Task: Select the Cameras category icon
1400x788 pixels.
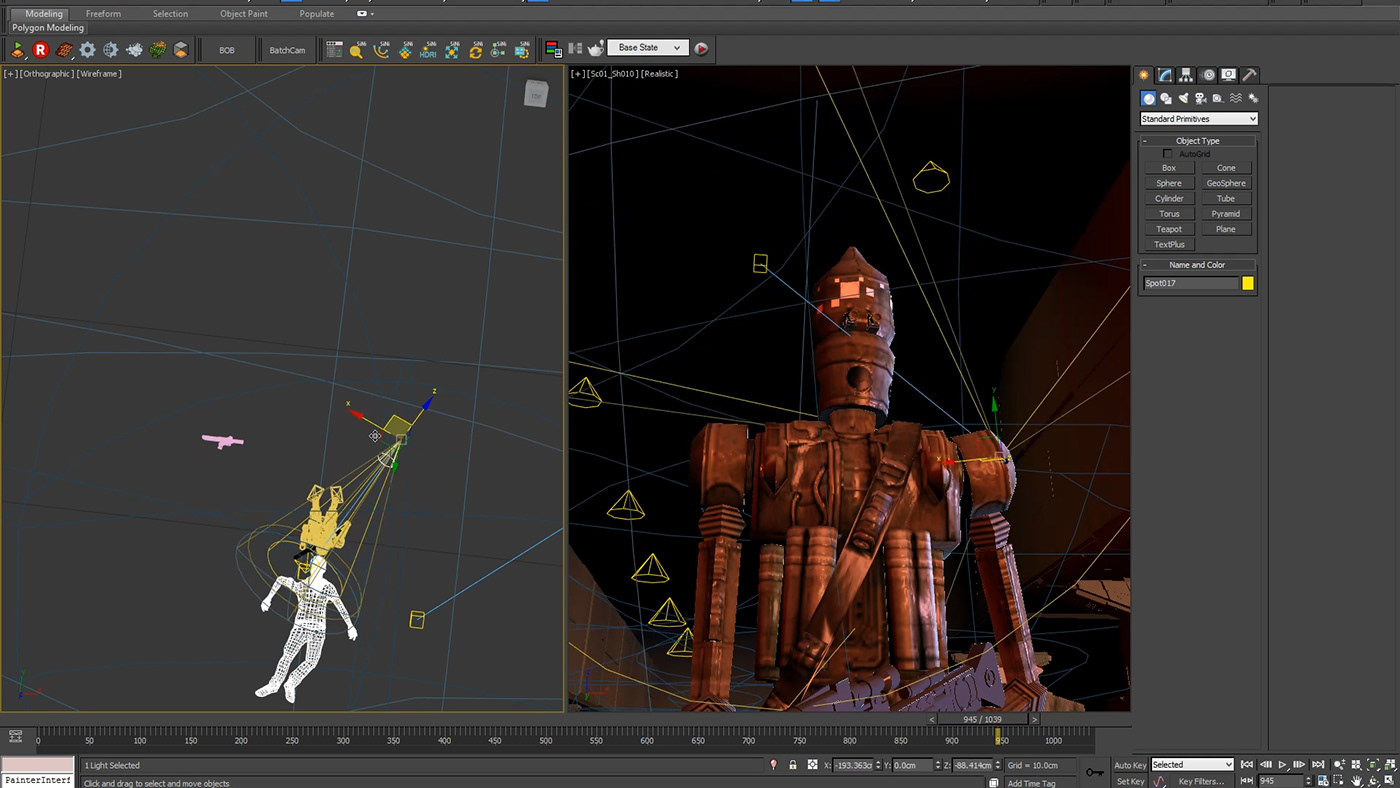Action: click(x=1200, y=98)
